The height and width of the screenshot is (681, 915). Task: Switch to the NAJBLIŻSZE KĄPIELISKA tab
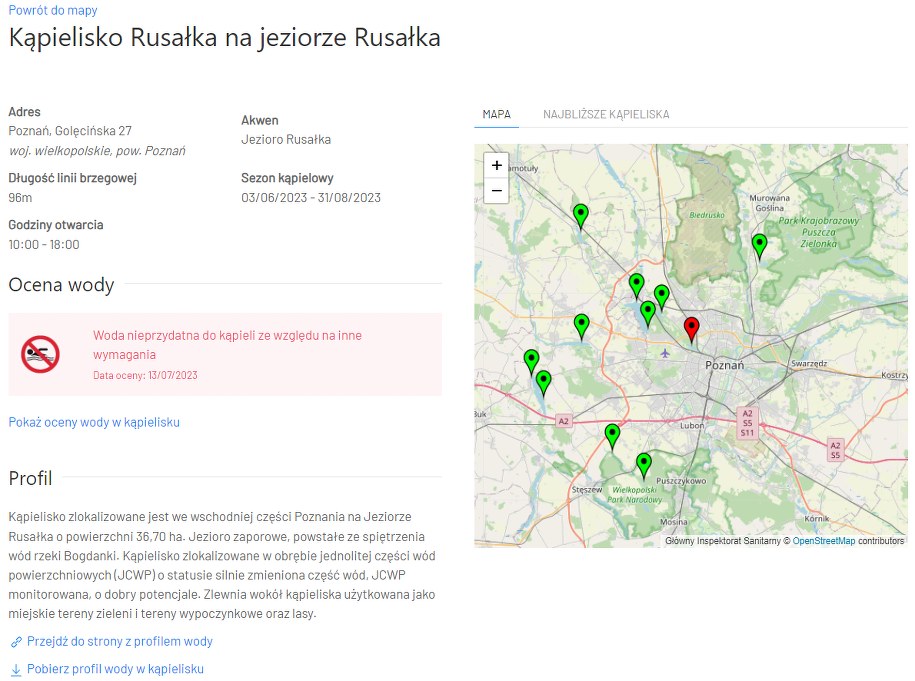(x=605, y=114)
